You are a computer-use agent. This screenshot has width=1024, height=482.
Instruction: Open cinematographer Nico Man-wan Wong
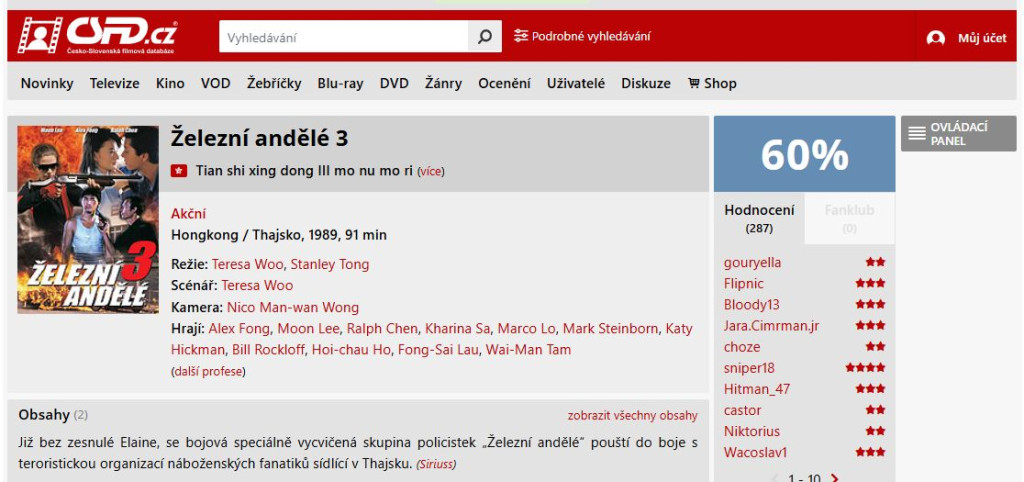tap(293, 307)
